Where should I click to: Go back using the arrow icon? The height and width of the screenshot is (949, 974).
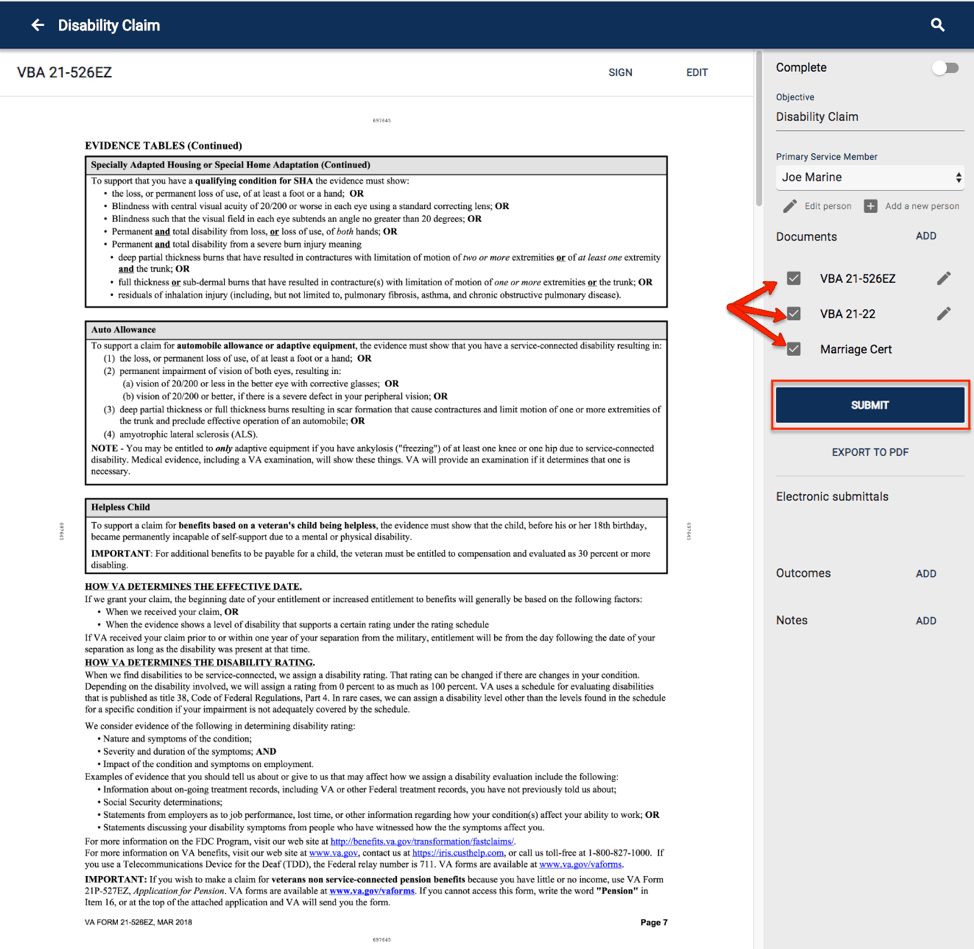pos(38,25)
